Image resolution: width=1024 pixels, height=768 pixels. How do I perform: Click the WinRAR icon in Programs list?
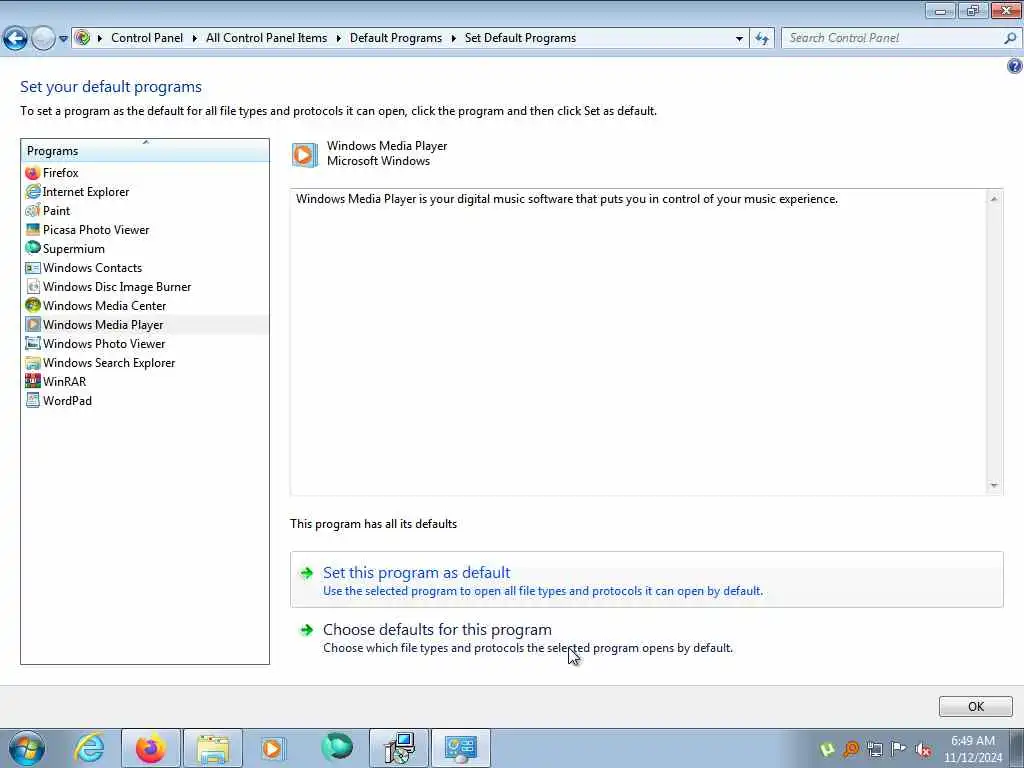[x=33, y=381]
